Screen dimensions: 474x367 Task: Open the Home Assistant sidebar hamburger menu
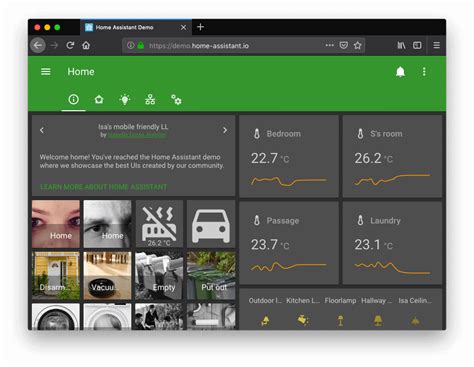coord(46,72)
